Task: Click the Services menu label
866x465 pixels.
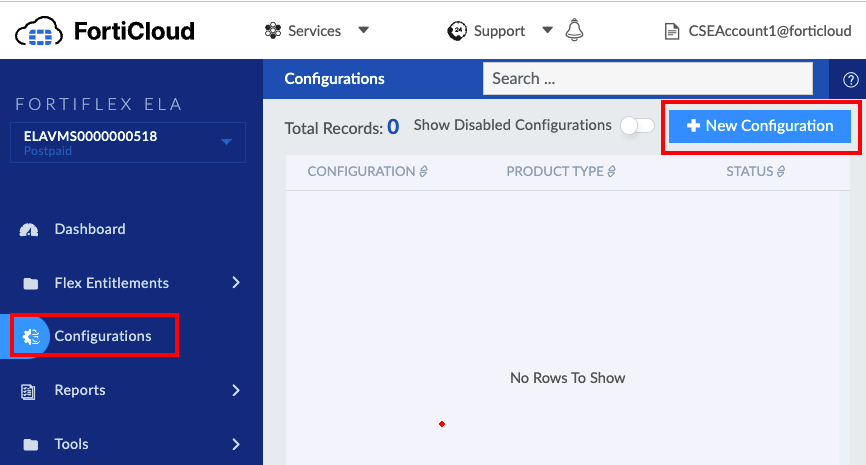Action: [314, 31]
